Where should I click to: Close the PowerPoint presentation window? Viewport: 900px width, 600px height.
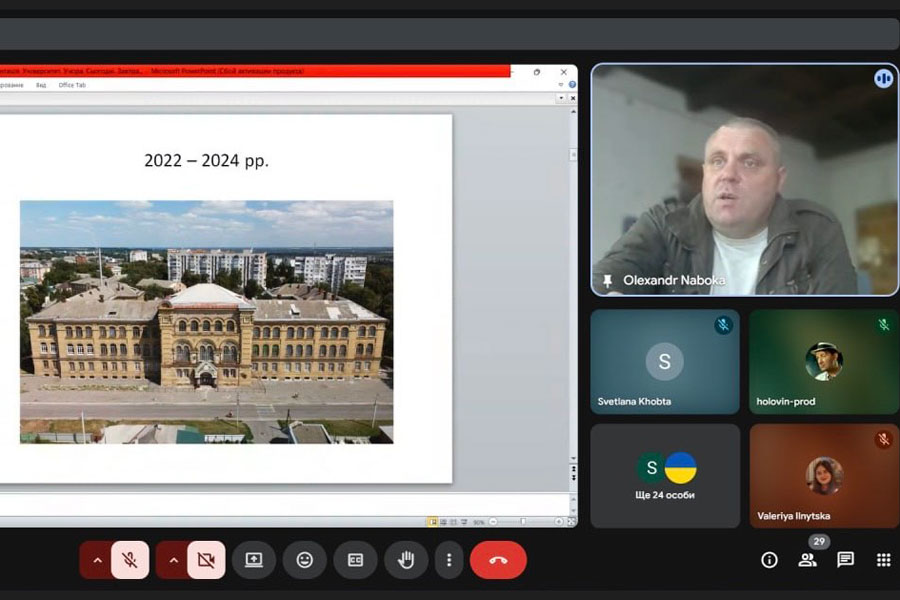point(564,72)
